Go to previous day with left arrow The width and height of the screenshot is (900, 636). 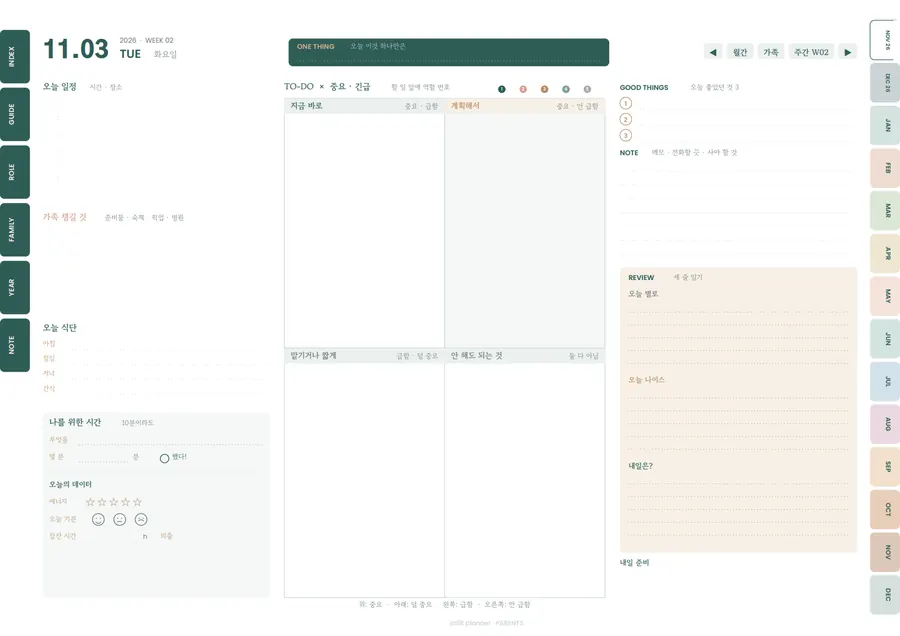[x=713, y=52]
